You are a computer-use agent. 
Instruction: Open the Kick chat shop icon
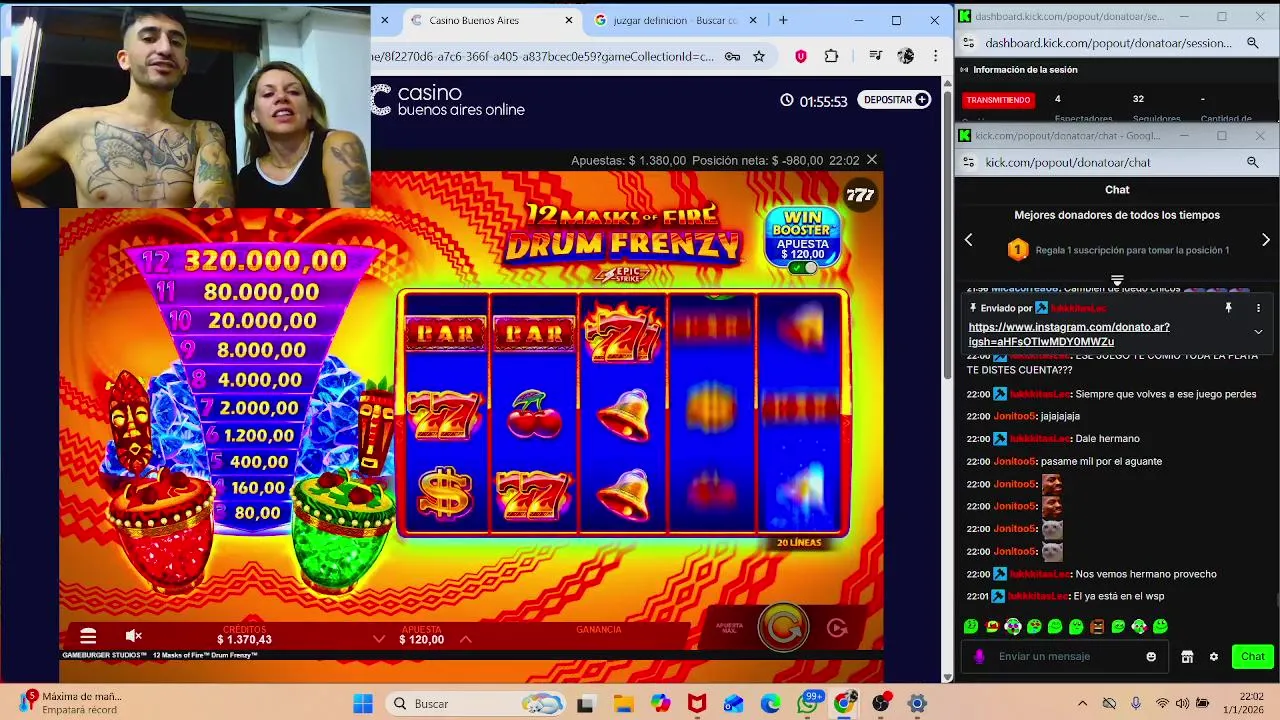1187,656
